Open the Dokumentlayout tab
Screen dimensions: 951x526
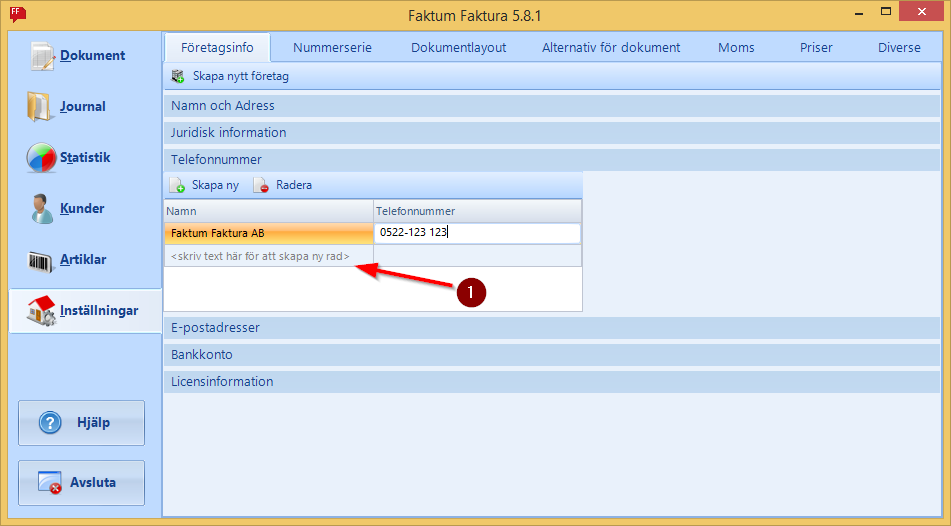pos(459,47)
